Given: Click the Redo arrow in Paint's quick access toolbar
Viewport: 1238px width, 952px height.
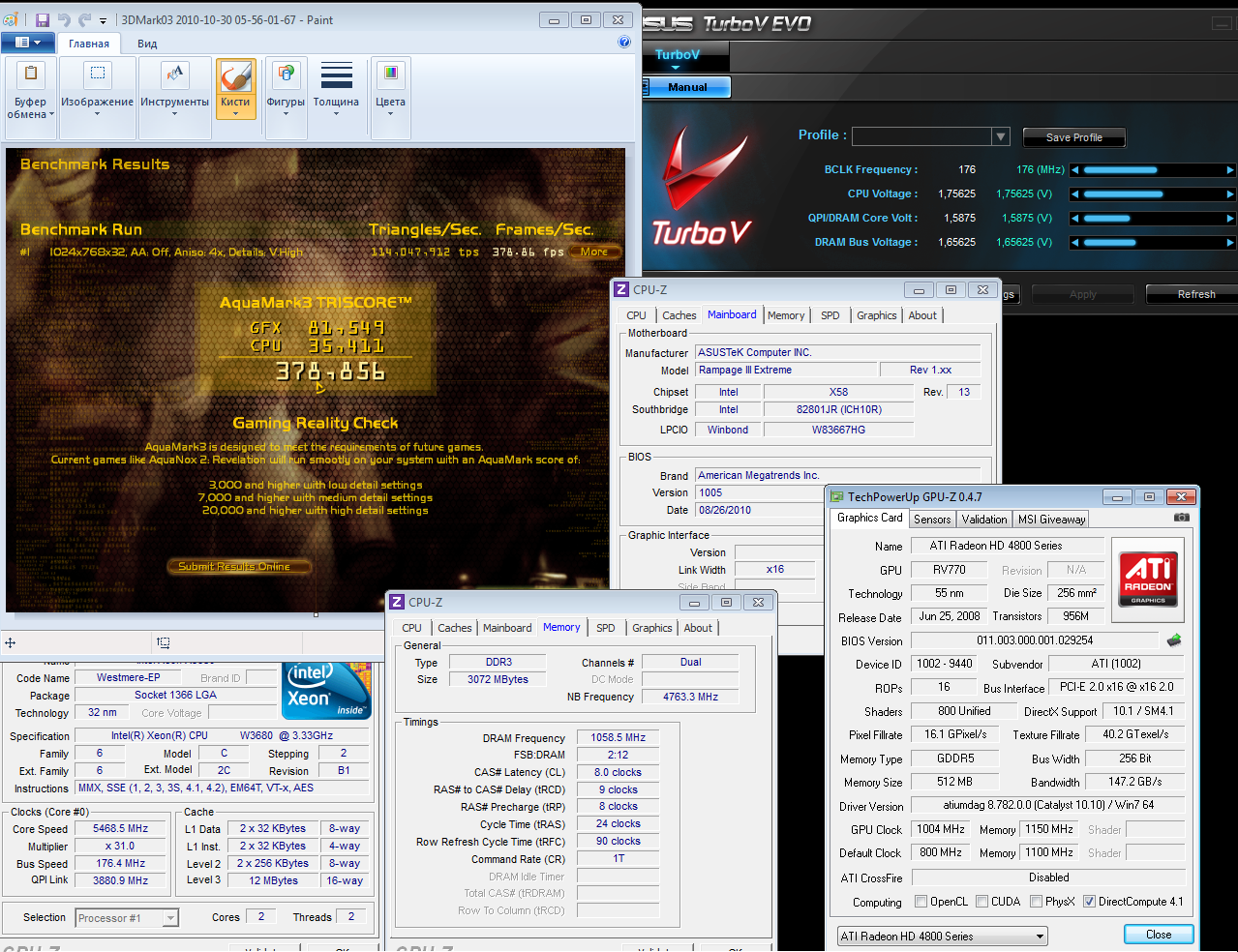Looking at the screenshot, I should tap(84, 19).
